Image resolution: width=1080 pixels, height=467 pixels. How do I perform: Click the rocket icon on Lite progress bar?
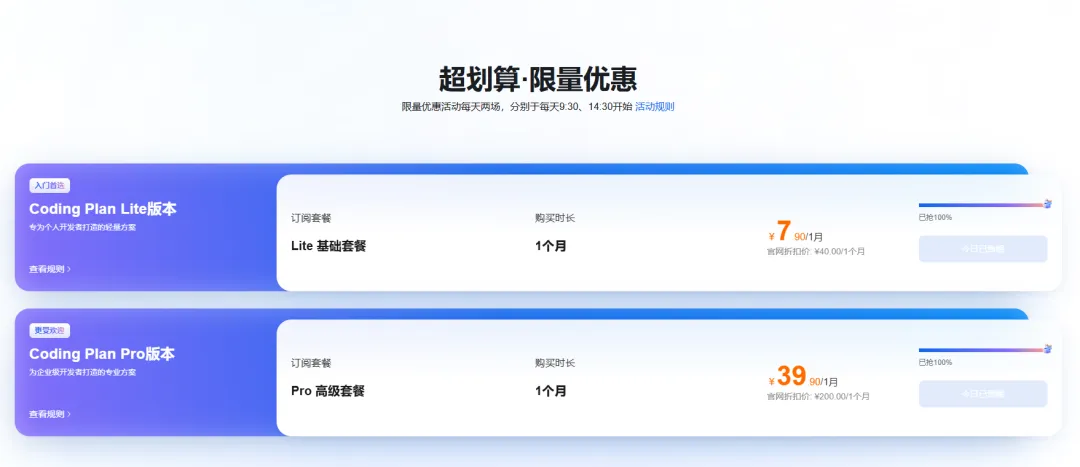tap(1048, 204)
